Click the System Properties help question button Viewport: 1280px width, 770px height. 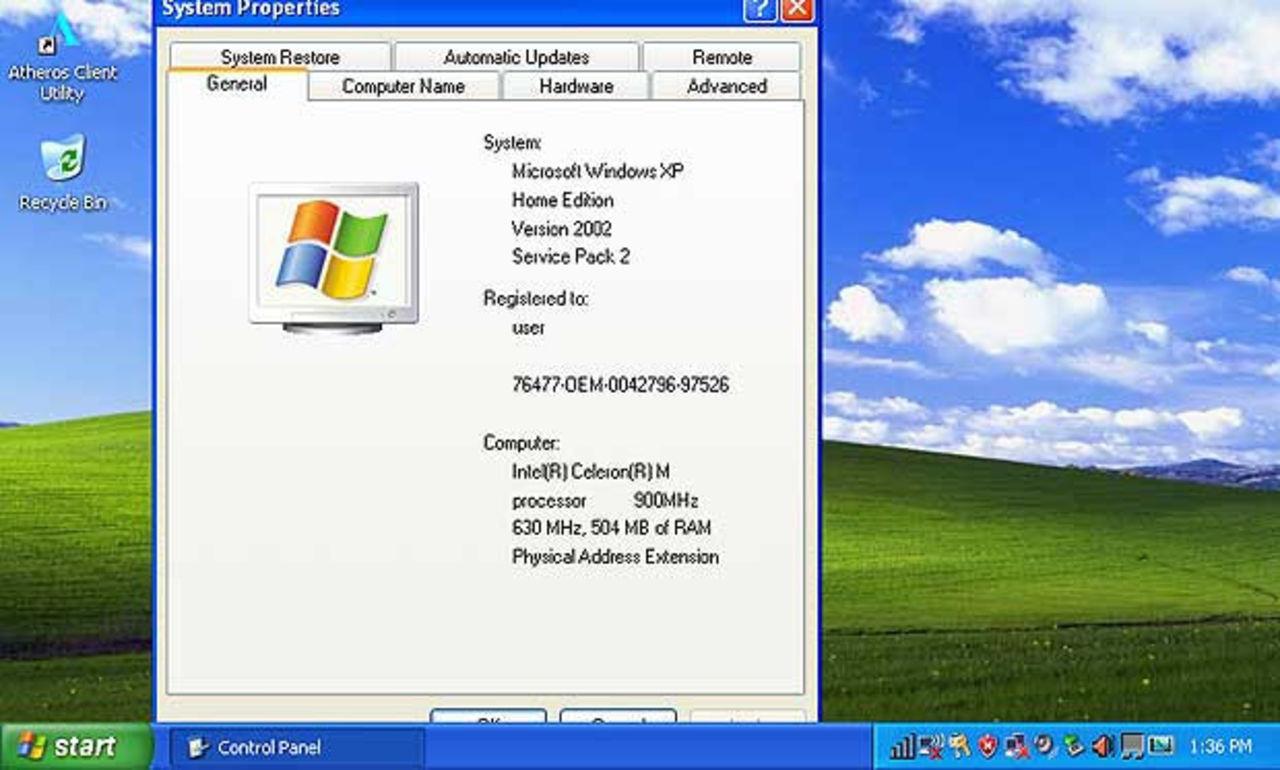(x=760, y=9)
